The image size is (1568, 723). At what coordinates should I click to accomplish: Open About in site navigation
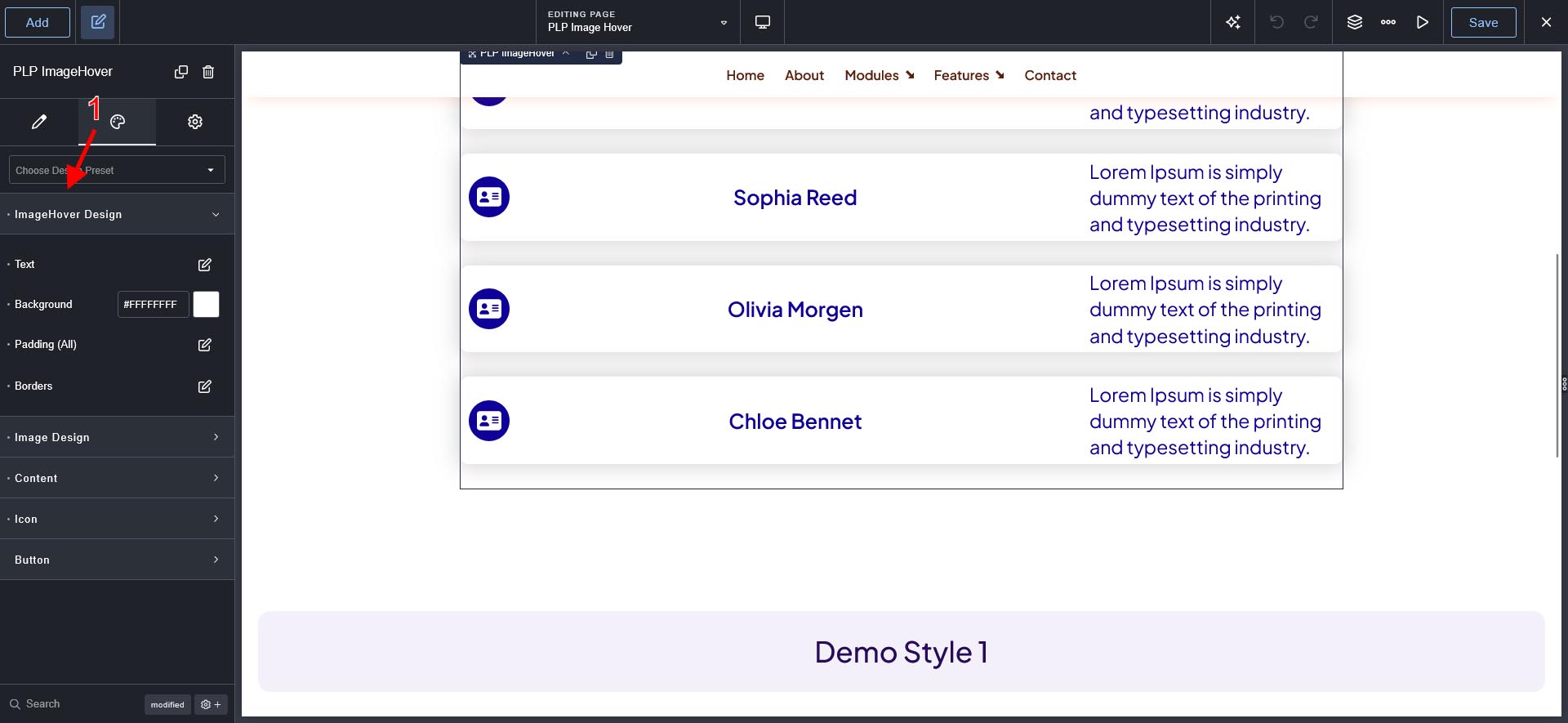804,75
